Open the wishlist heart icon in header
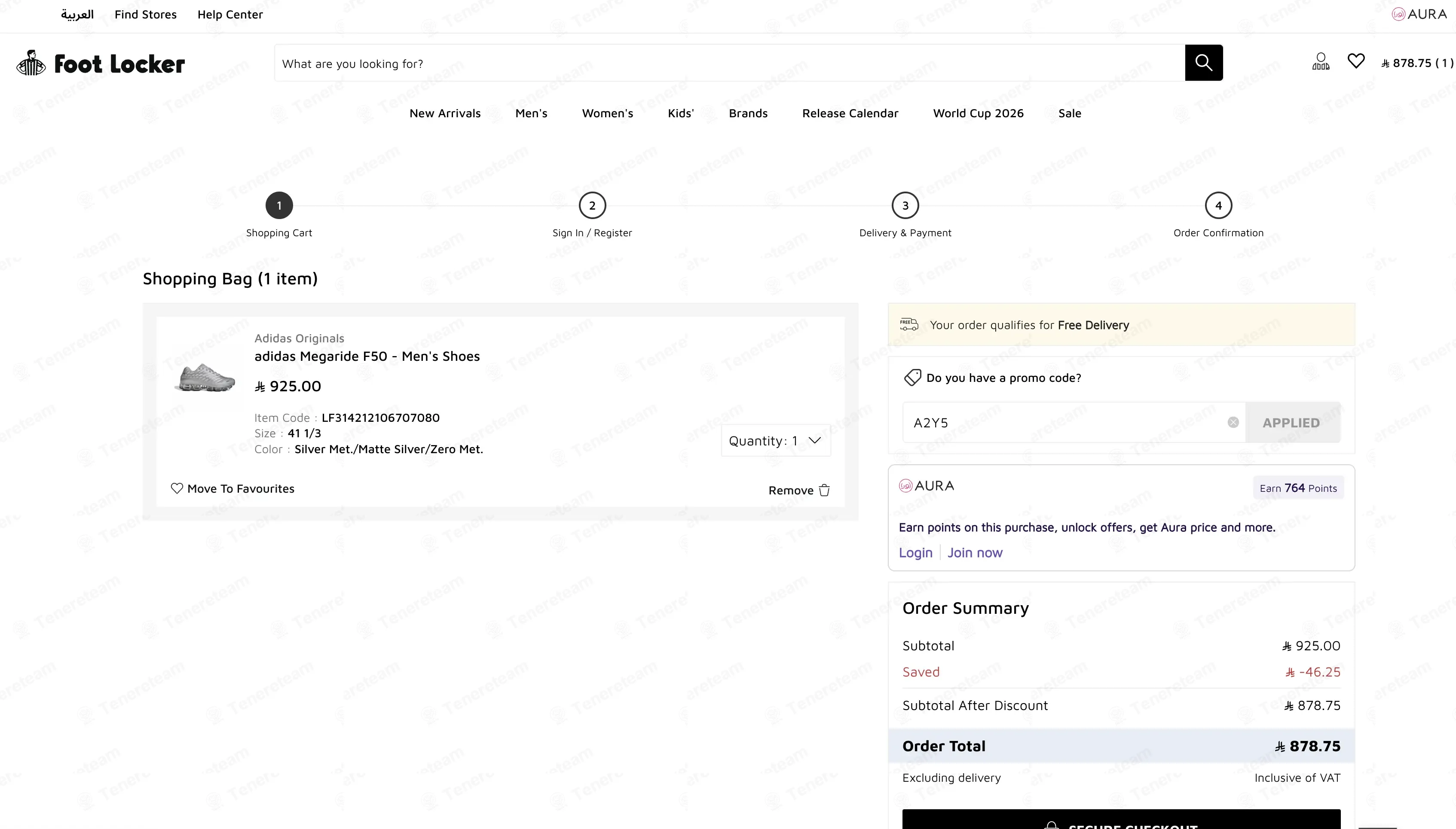 1356,61
